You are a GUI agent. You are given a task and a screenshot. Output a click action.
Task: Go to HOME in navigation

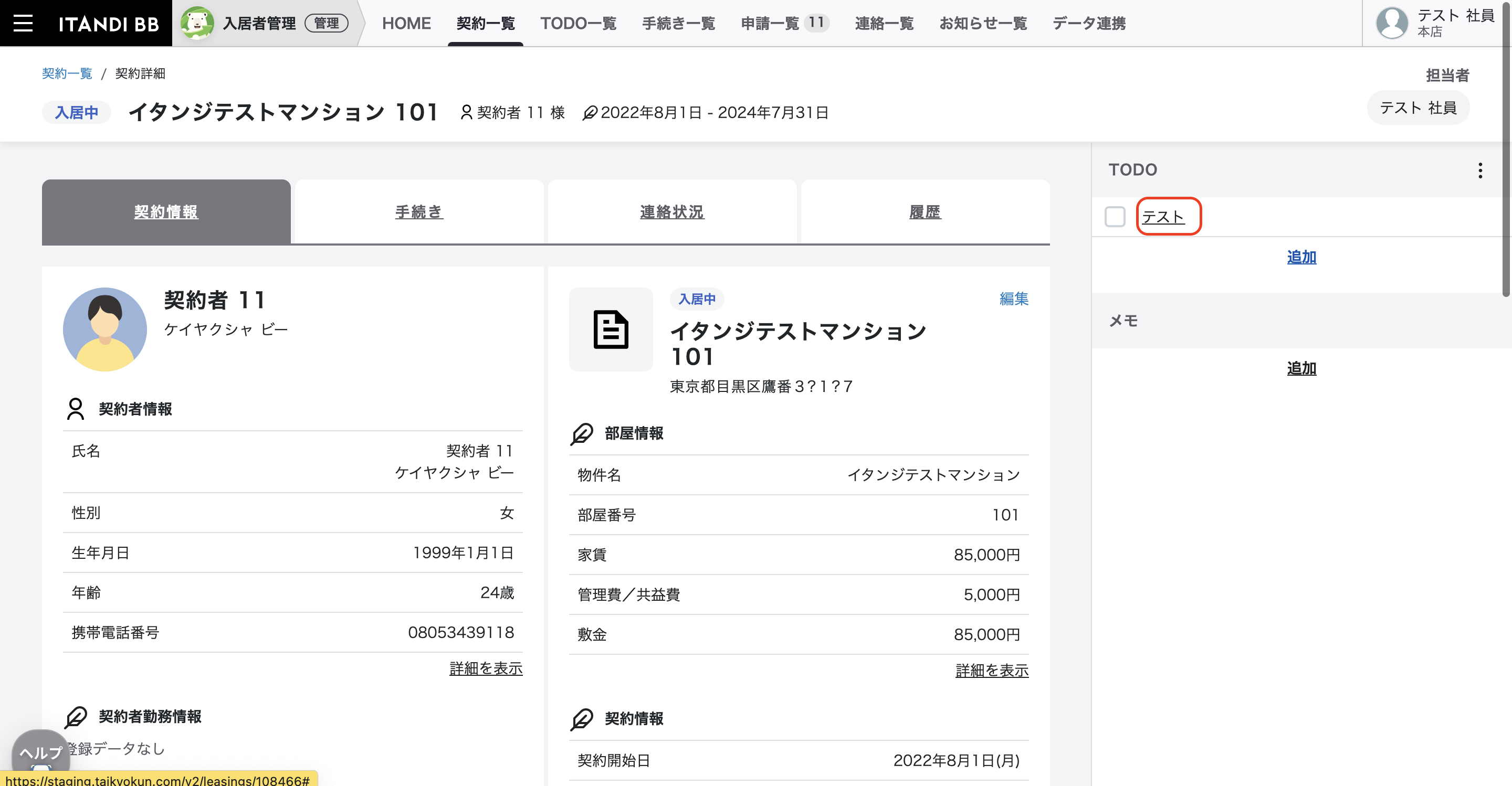406,24
